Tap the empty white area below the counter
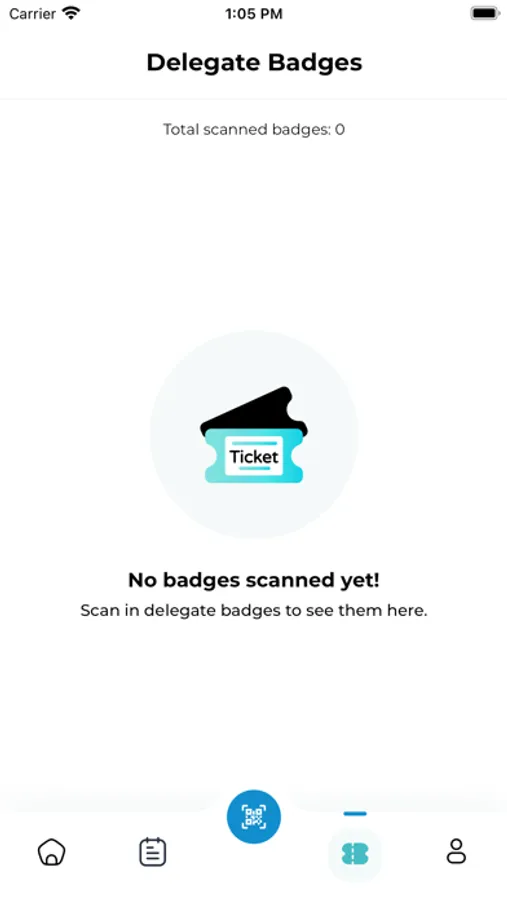The width and height of the screenshot is (507, 900). coord(254,230)
